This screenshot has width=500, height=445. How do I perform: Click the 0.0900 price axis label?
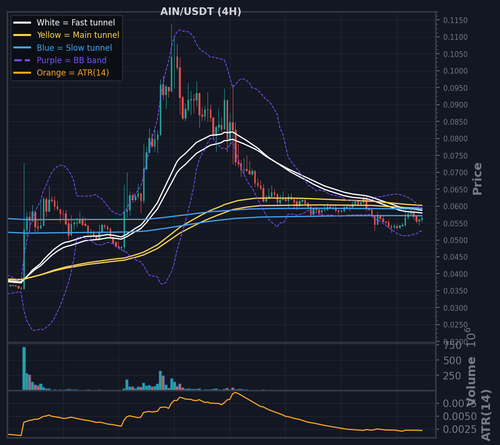coord(455,105)
